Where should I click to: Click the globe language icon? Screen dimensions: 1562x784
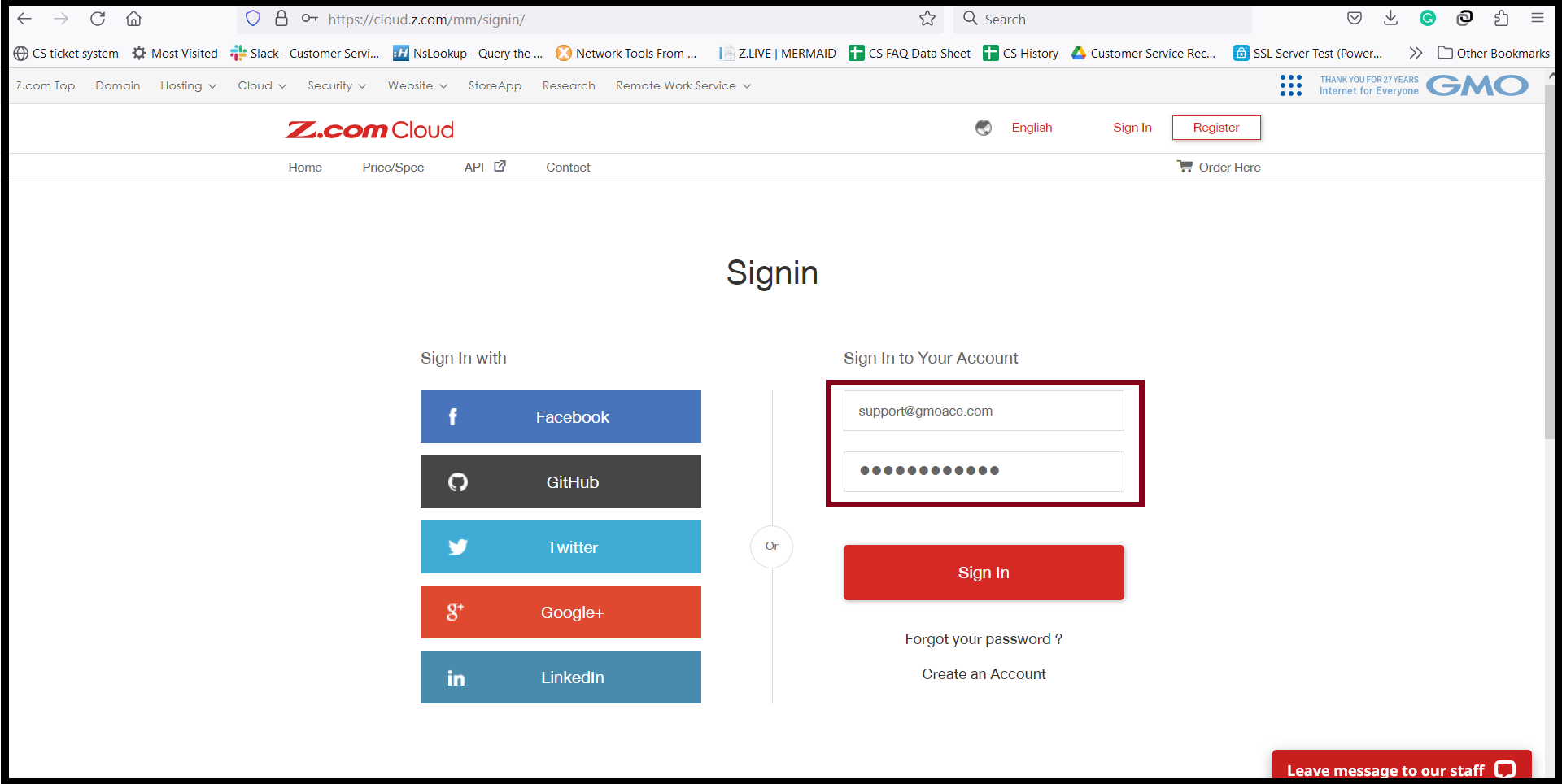tap(984, 128)
